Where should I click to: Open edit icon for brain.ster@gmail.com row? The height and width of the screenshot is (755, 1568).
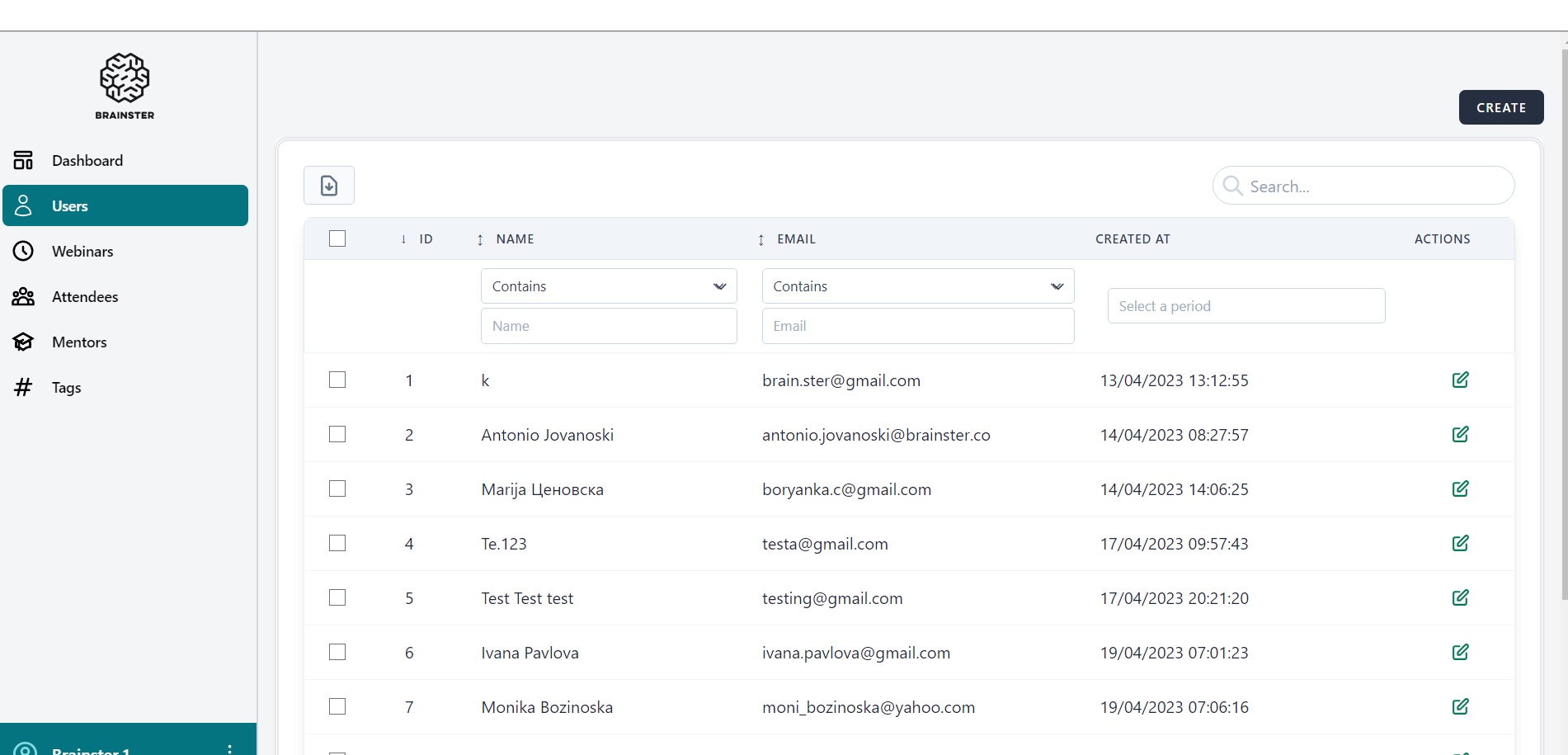pos(1460,380)
